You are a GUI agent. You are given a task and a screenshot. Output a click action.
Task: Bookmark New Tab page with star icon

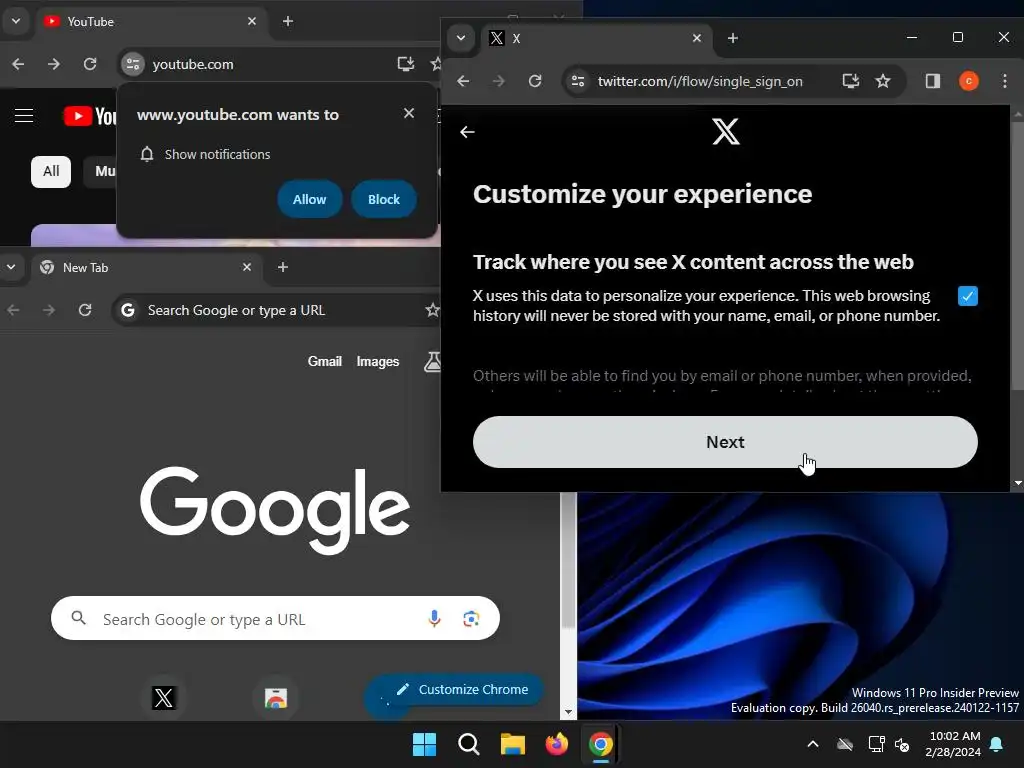[432, 310]
